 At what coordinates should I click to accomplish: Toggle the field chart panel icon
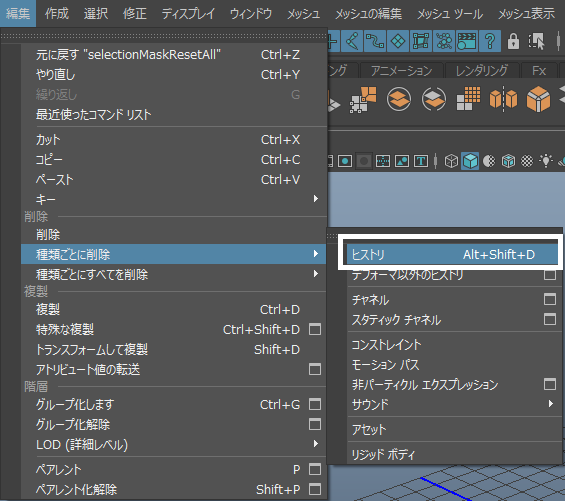383,161
